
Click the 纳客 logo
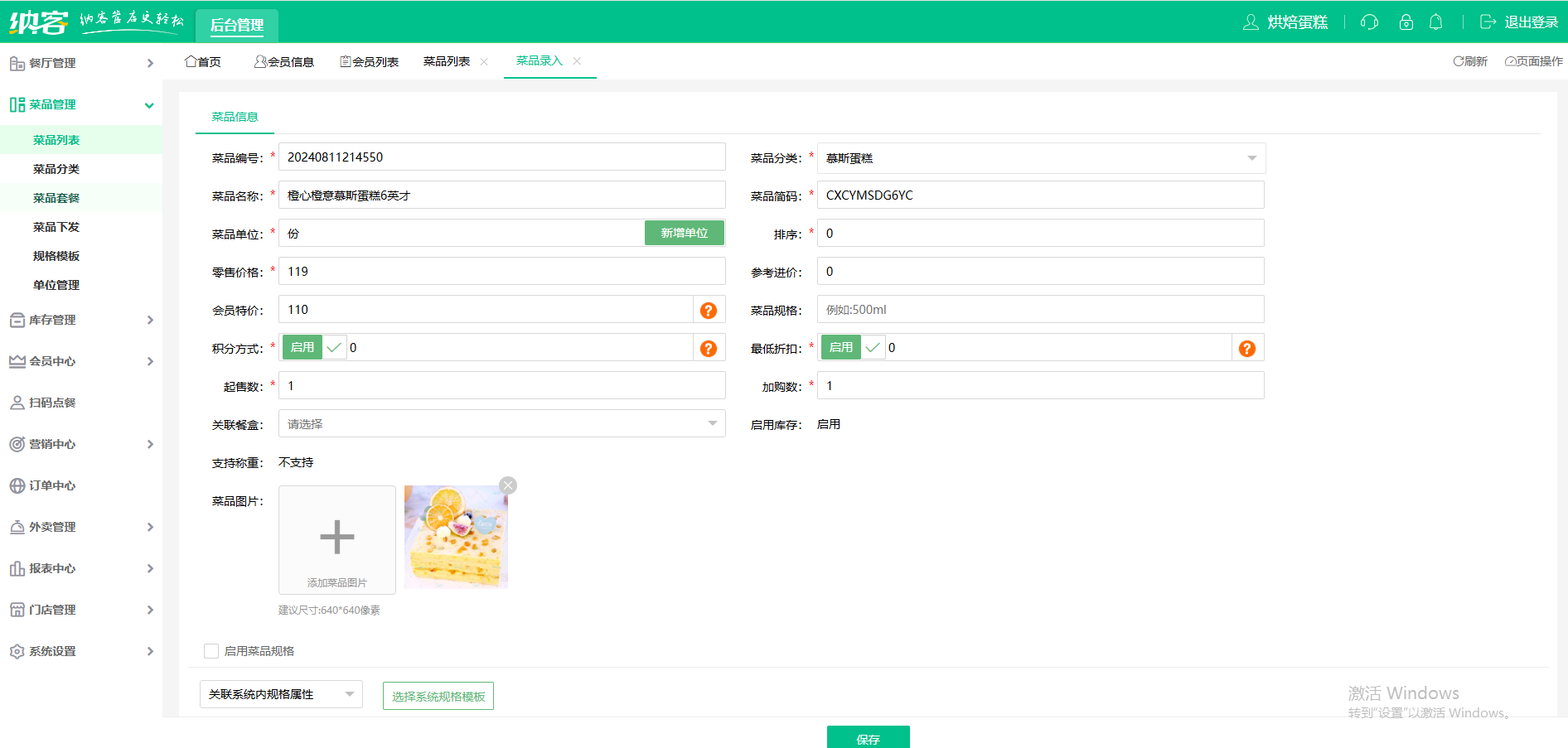click(38, 22)
